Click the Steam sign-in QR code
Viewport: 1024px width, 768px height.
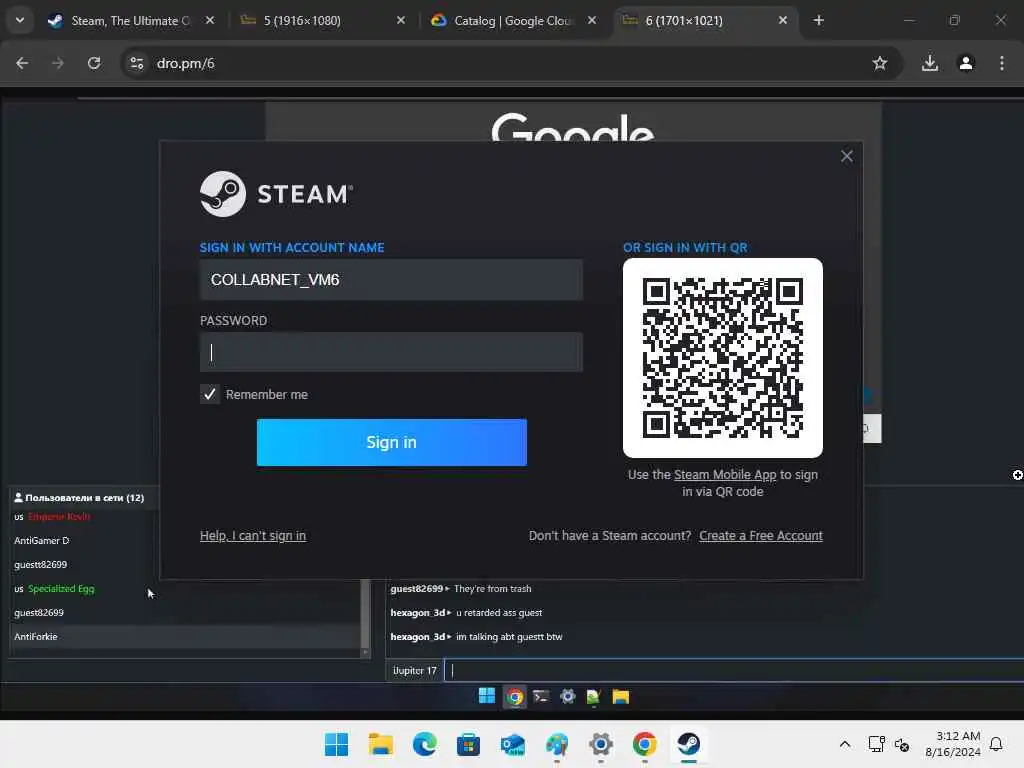tap(723, 358)
